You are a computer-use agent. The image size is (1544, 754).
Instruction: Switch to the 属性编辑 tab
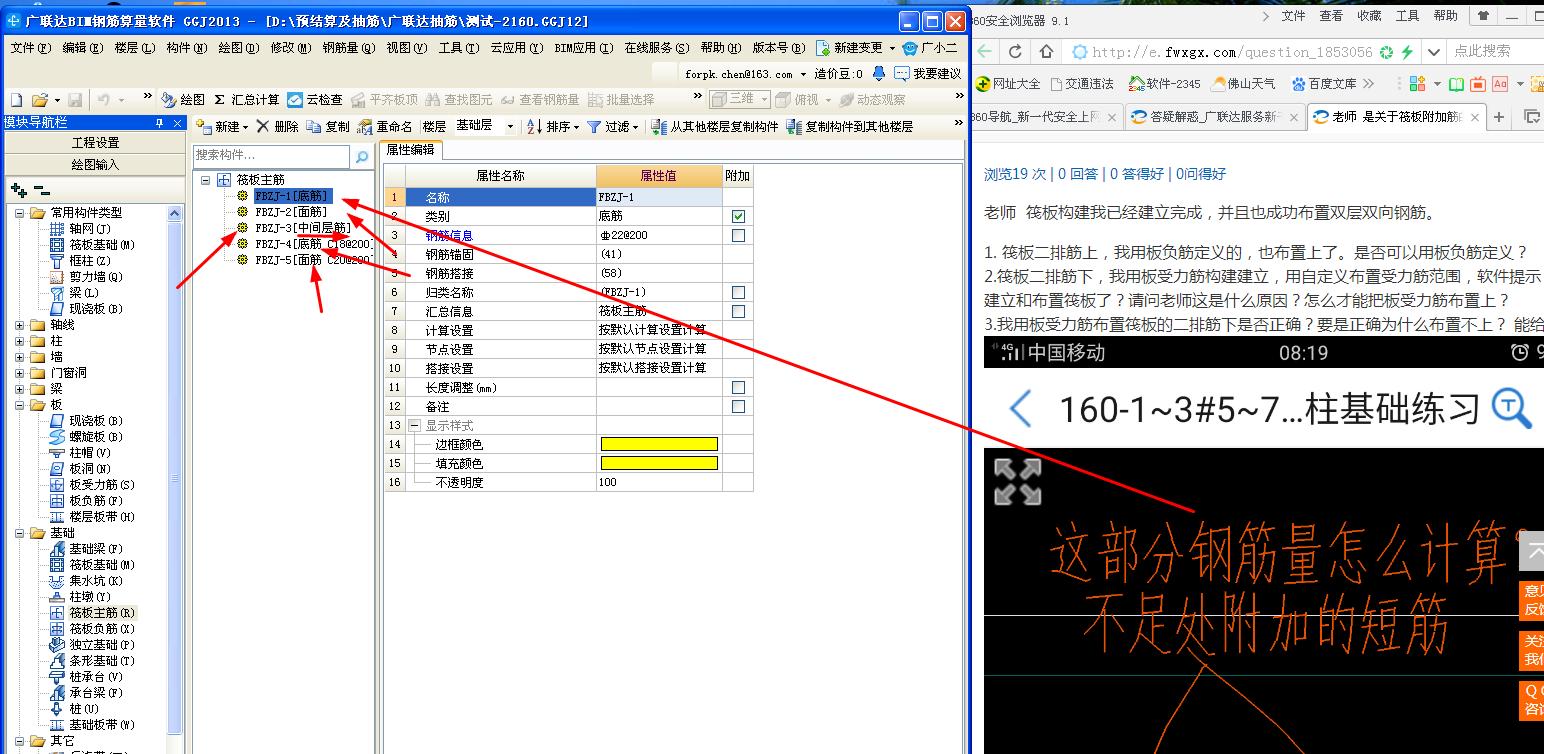click(410, 150)
